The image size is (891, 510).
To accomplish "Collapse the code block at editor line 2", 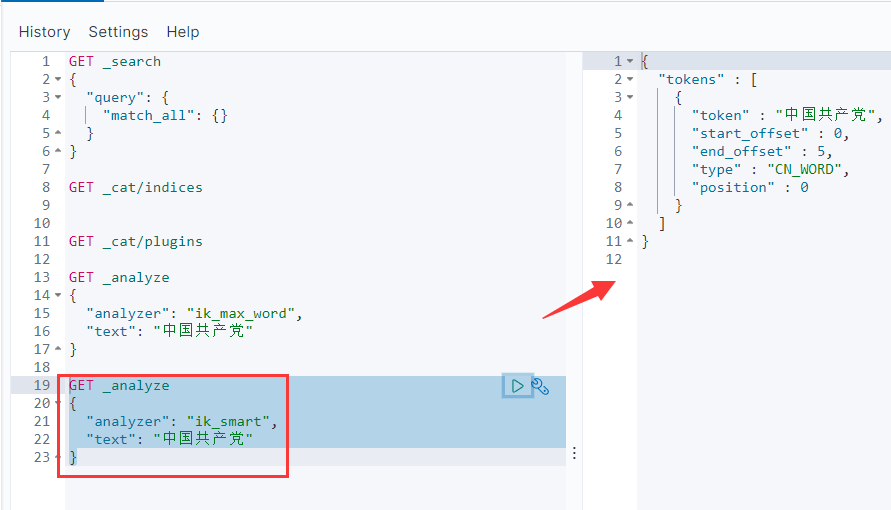I will tap(58, 80).
